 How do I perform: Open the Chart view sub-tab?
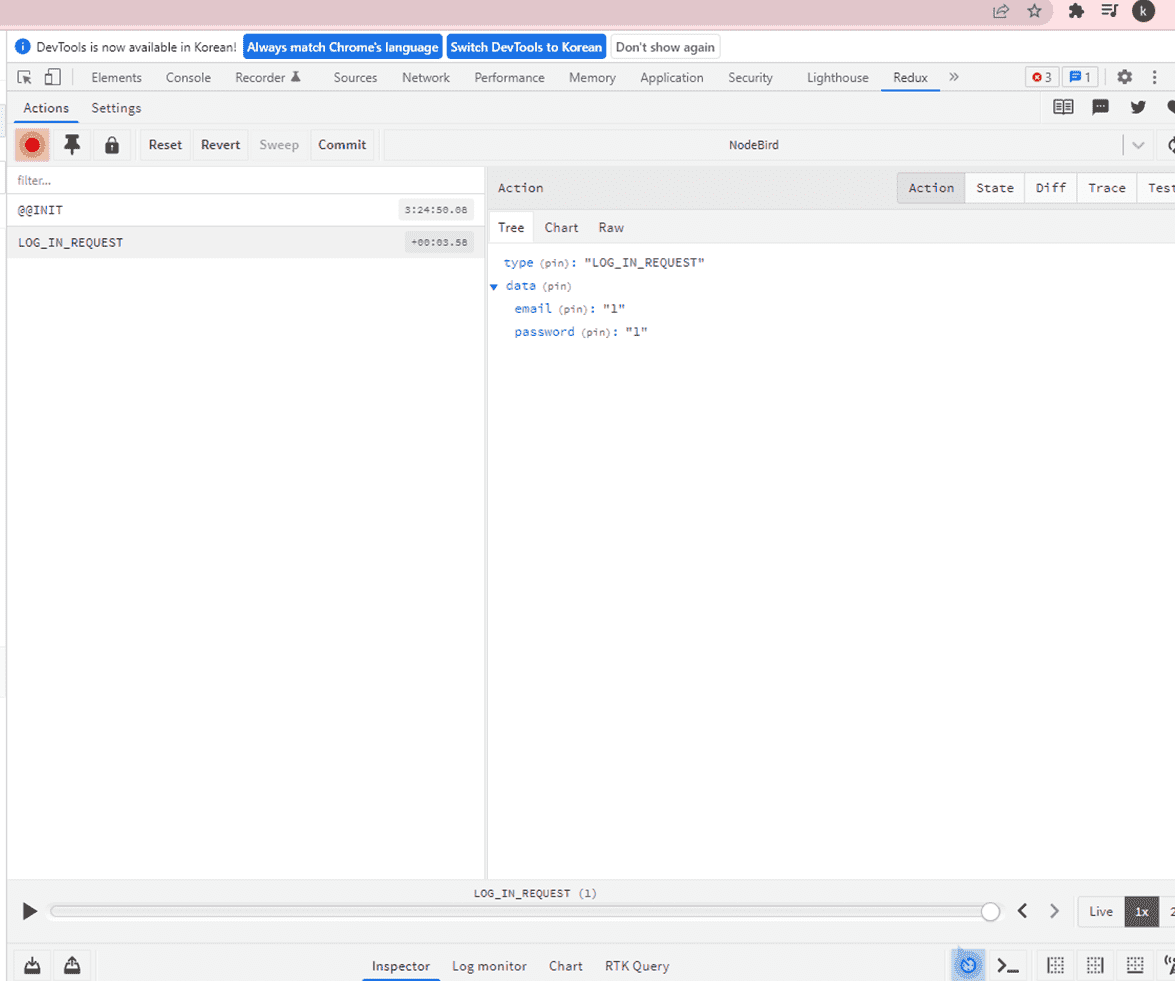coord(561,228)
